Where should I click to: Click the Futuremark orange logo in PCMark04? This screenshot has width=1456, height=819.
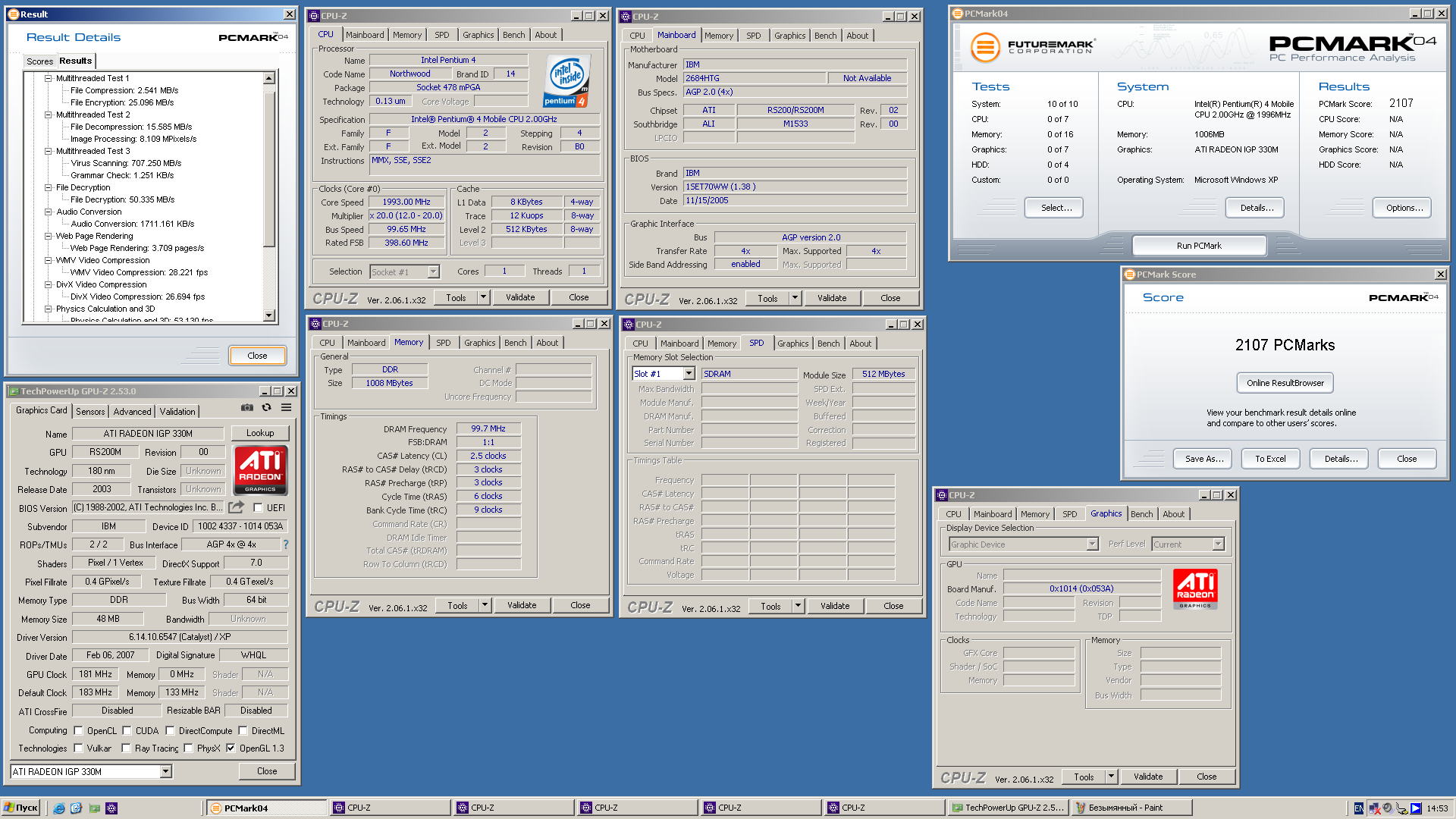point(985,47)
